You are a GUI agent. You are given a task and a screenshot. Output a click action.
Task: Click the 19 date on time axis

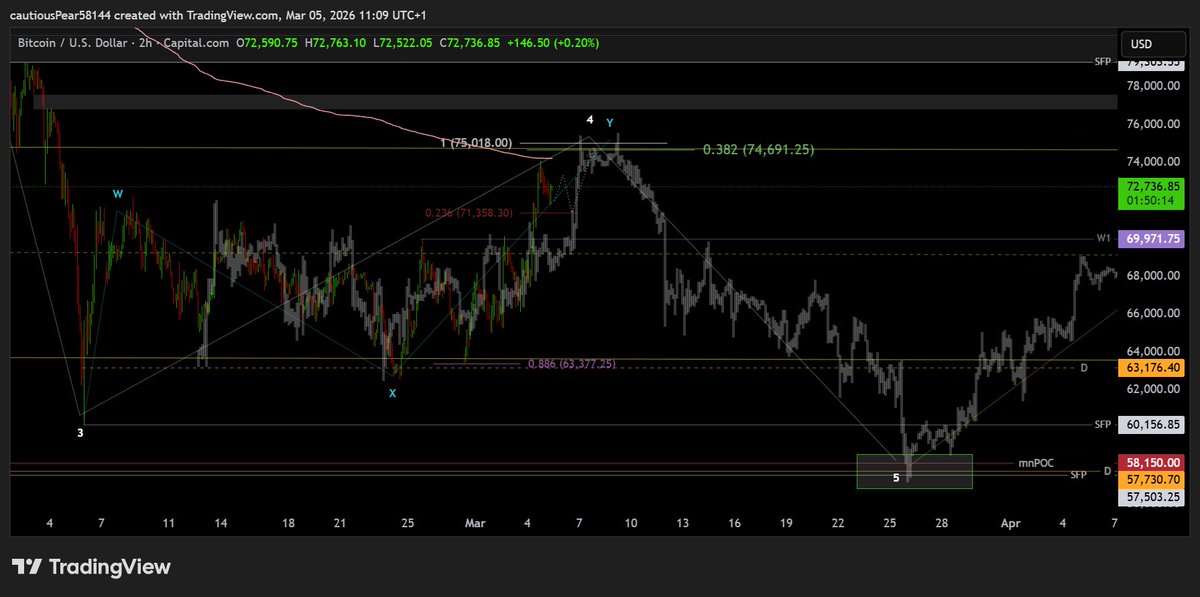(786, 522)
